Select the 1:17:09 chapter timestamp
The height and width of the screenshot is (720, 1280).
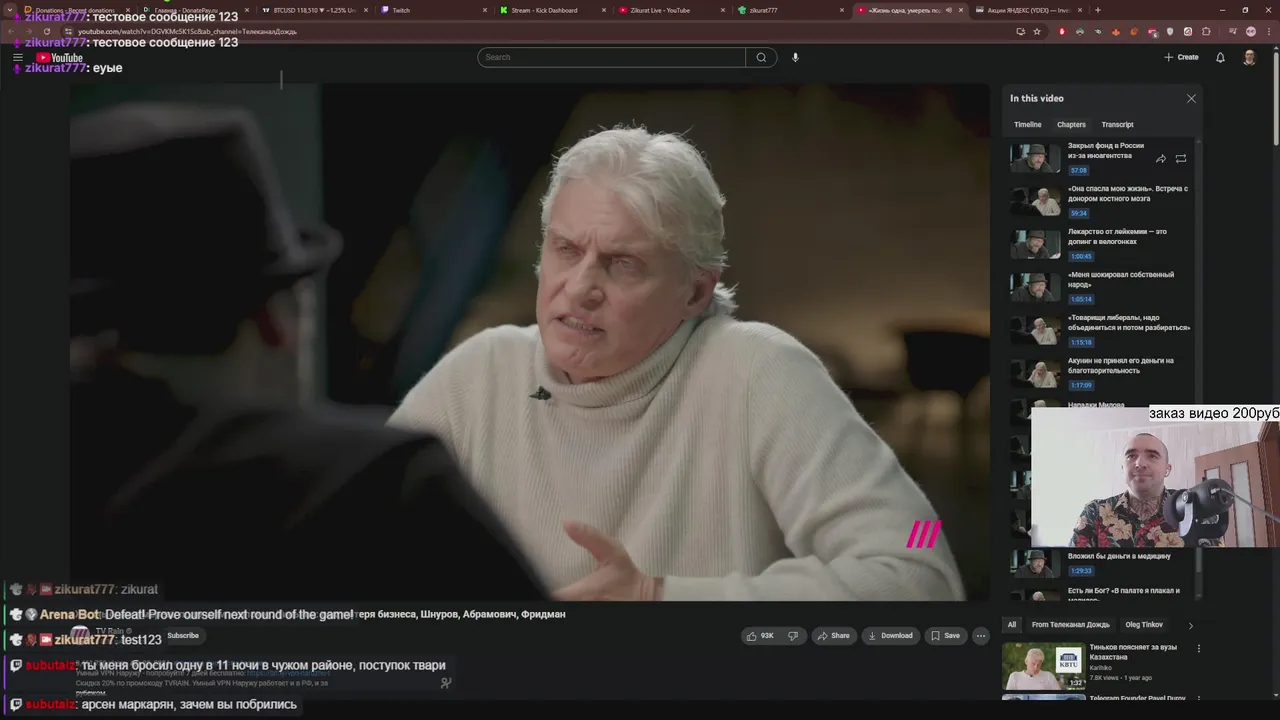(1081, 385)
